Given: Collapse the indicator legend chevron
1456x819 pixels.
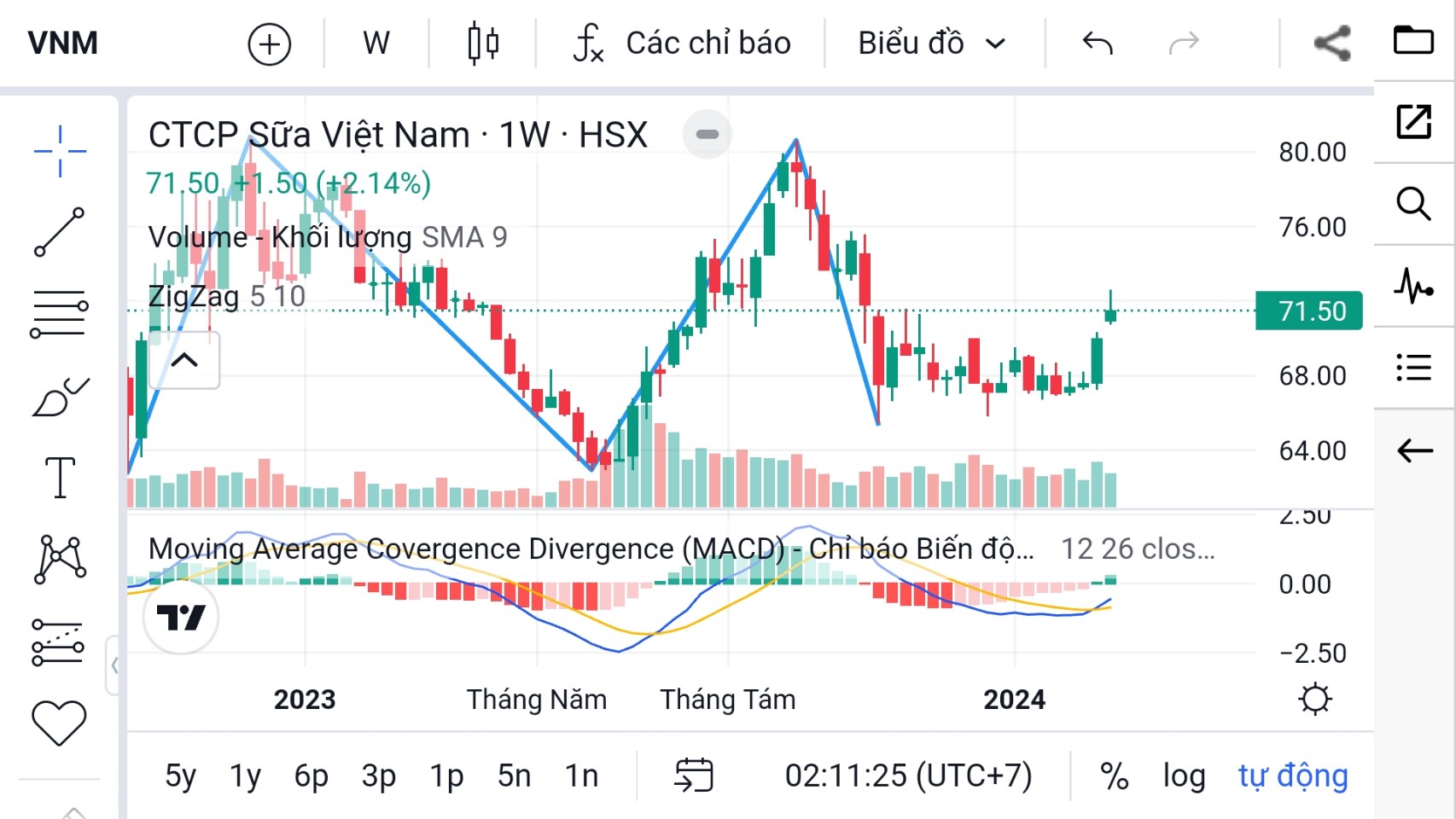Looking at the screenshot, I should pyautogui.click(x=184, y=360).
